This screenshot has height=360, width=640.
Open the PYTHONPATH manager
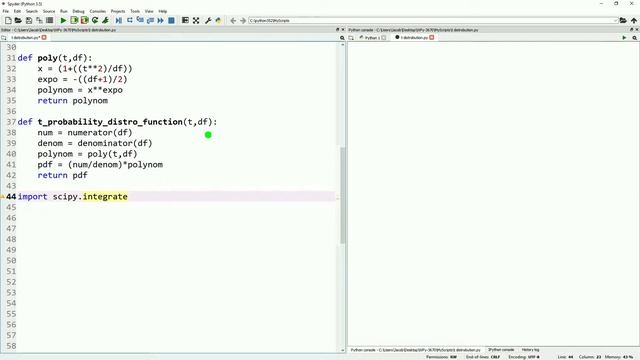click(x=218, y=20)
